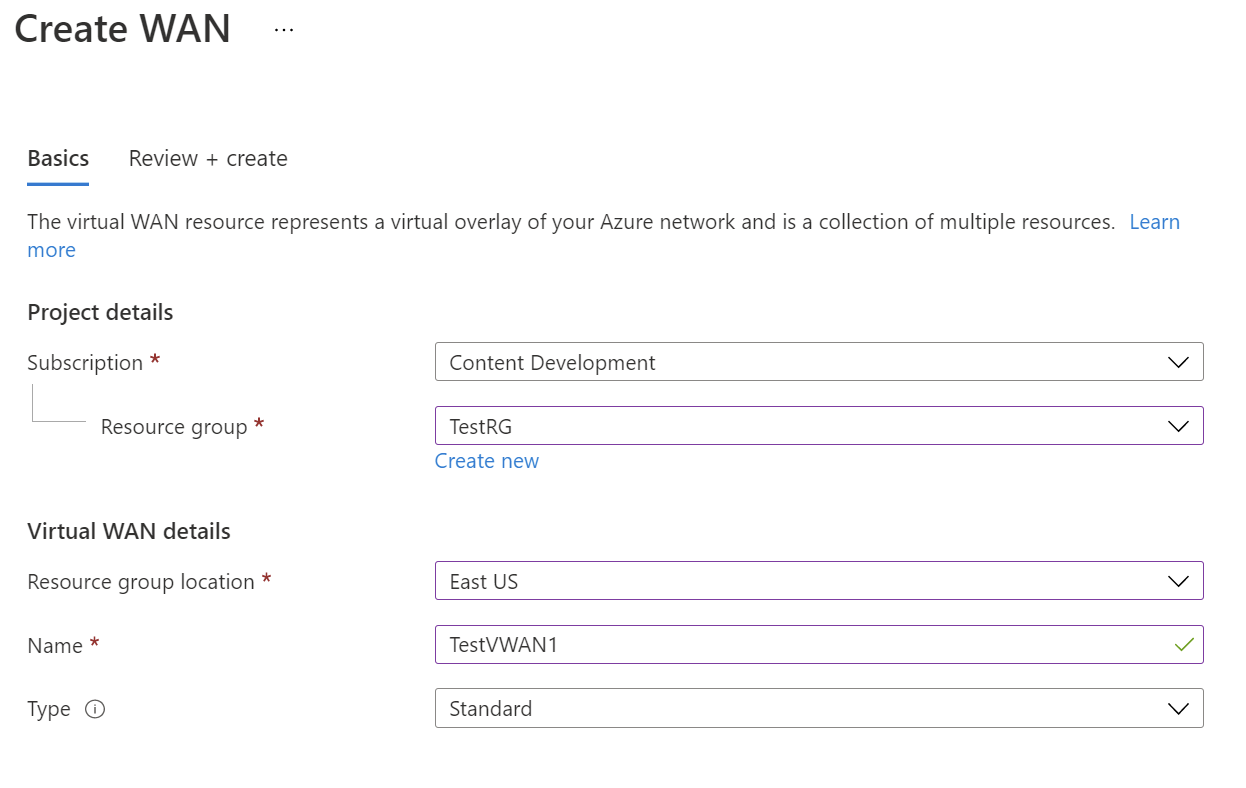Open the Learn more link
The height and width of the screenshot is (788, 1246).
(1154, 222)
